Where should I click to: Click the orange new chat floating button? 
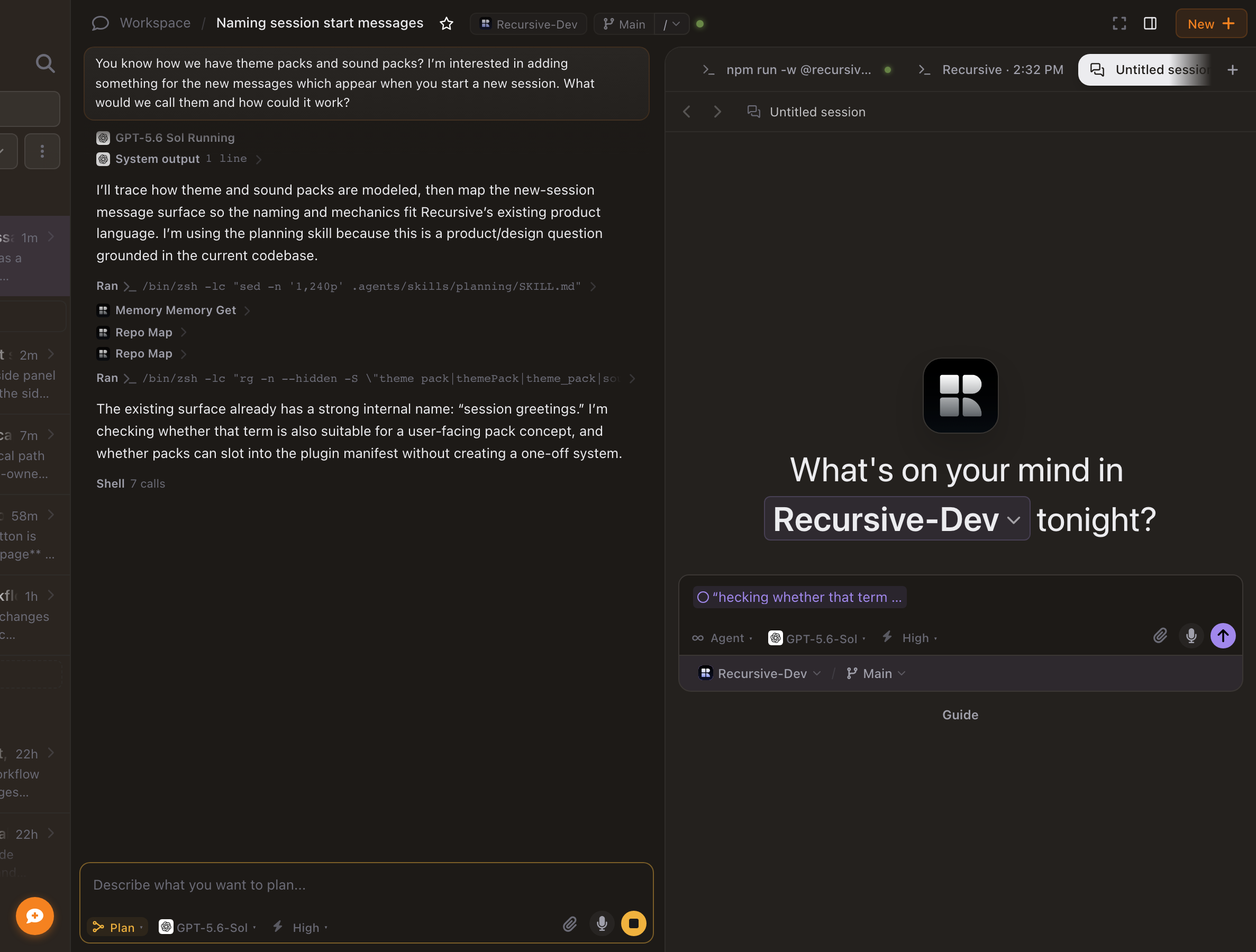[34, 916]
